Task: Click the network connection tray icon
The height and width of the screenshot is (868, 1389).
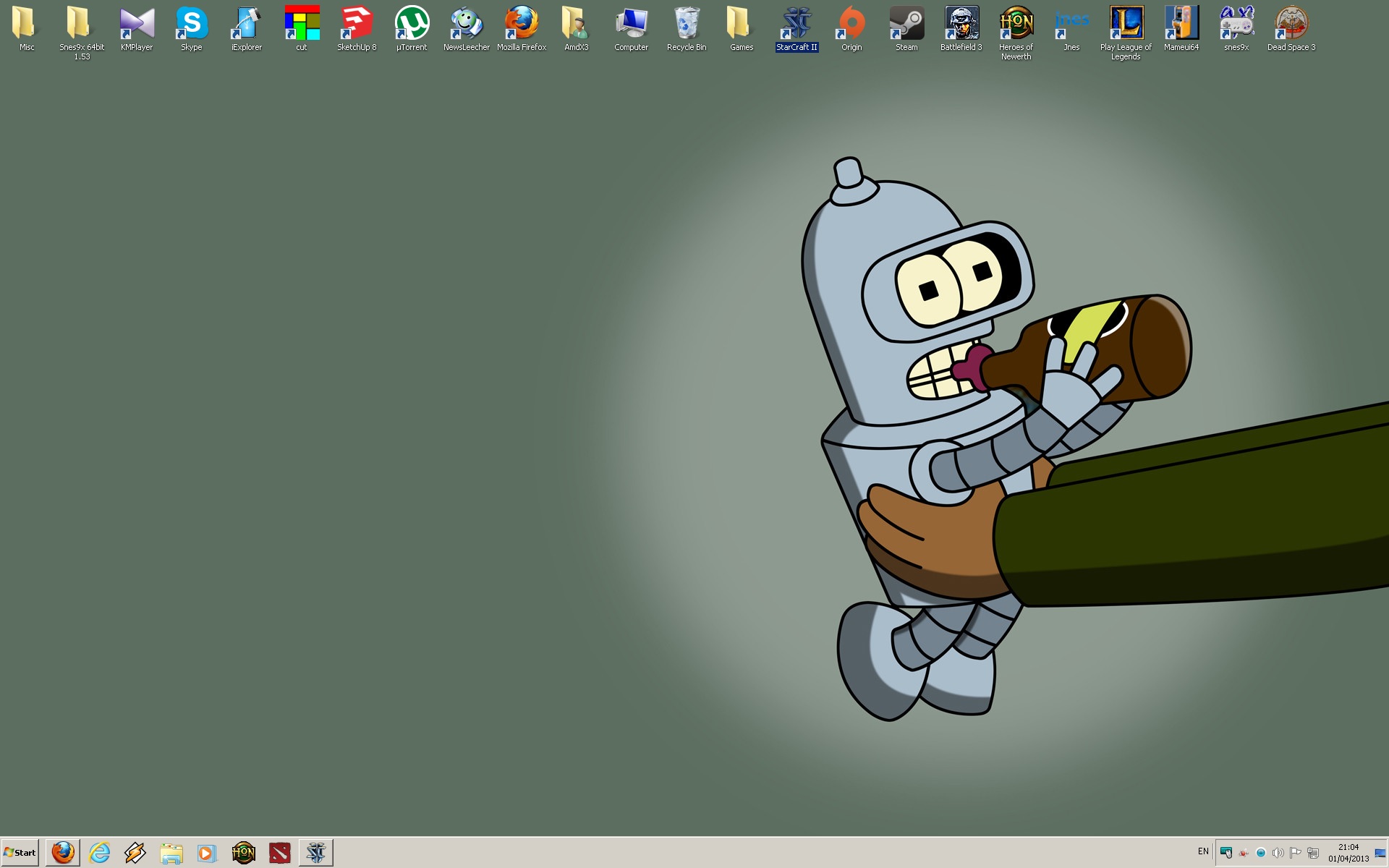Action: [x=1313, y=853]
